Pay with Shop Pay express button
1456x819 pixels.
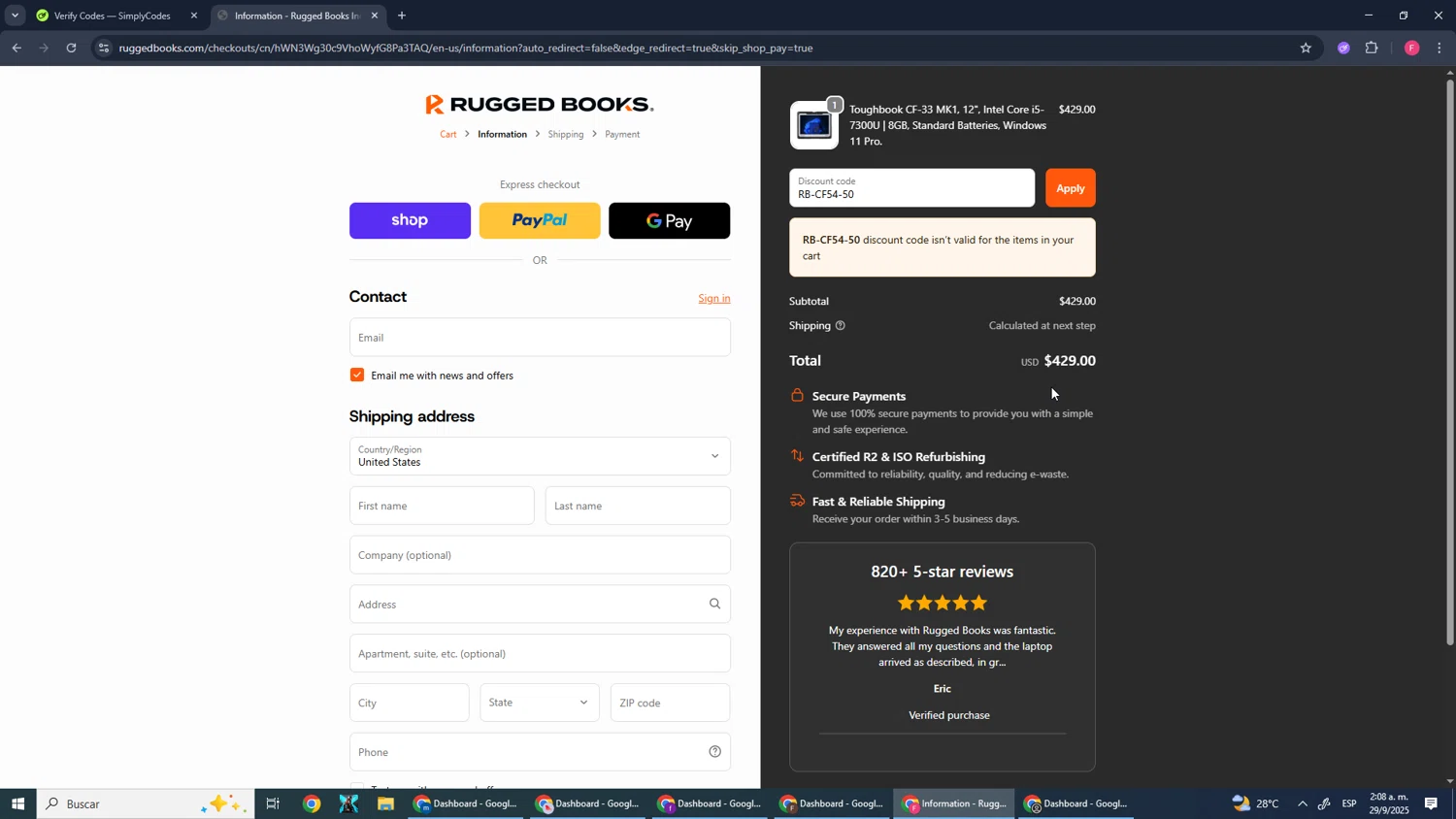410,220
